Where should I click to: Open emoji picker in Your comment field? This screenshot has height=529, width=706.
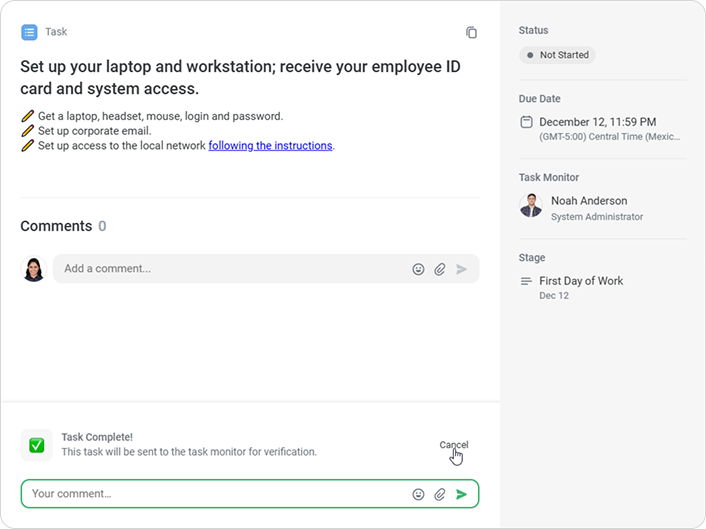pyautogui.click(x=418, y=494)
